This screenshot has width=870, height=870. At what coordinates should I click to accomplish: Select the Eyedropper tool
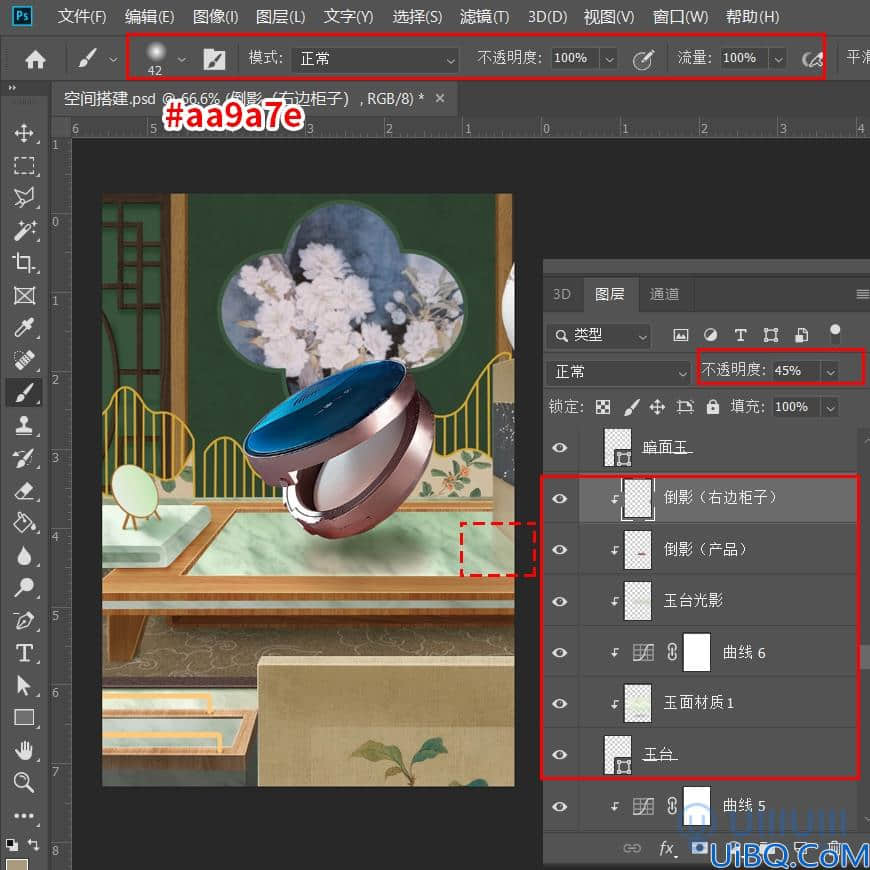(24, 327)
